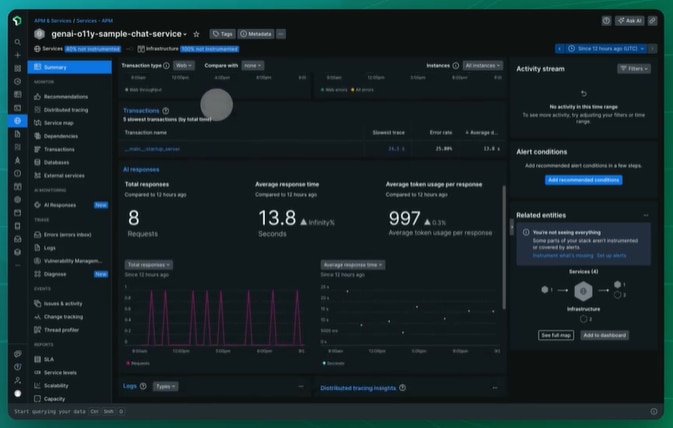Viewport: 673px width, 428px height.
Task: Open Service levels under Reports
Action: [x=60, y=373]
